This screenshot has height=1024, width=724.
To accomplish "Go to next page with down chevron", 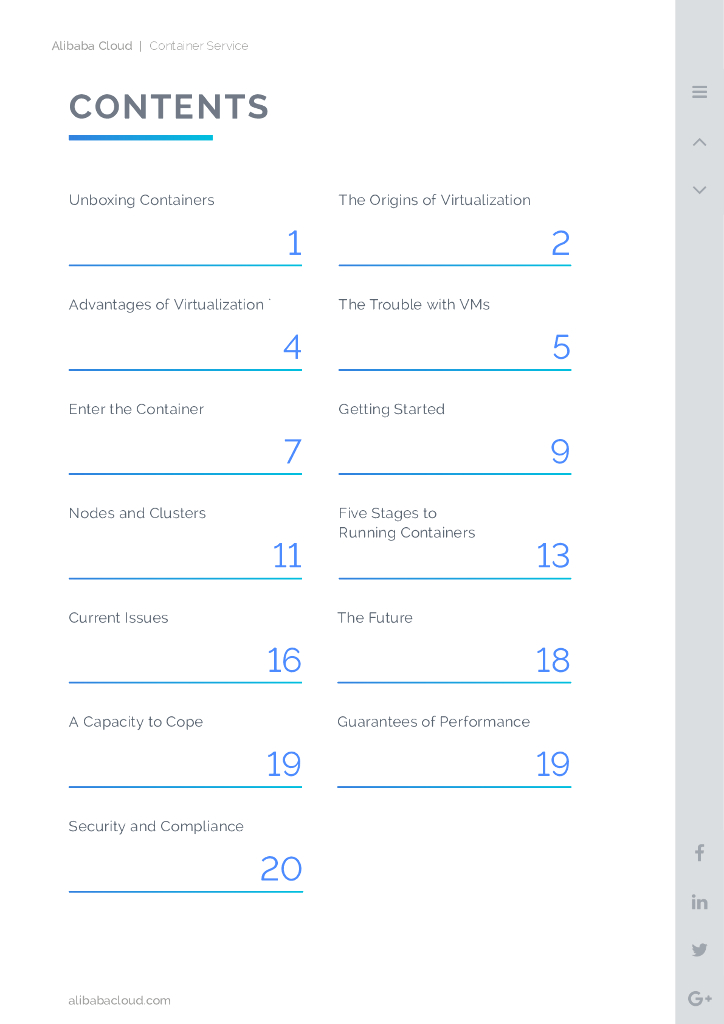I will pos(699,190).
